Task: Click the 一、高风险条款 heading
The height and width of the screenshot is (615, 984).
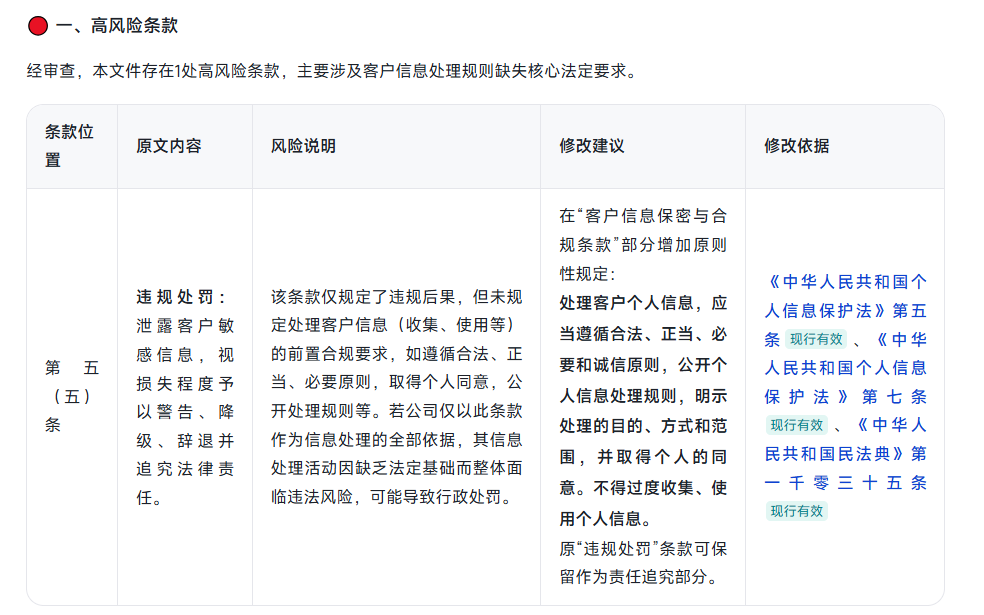Action: point(117,26)
